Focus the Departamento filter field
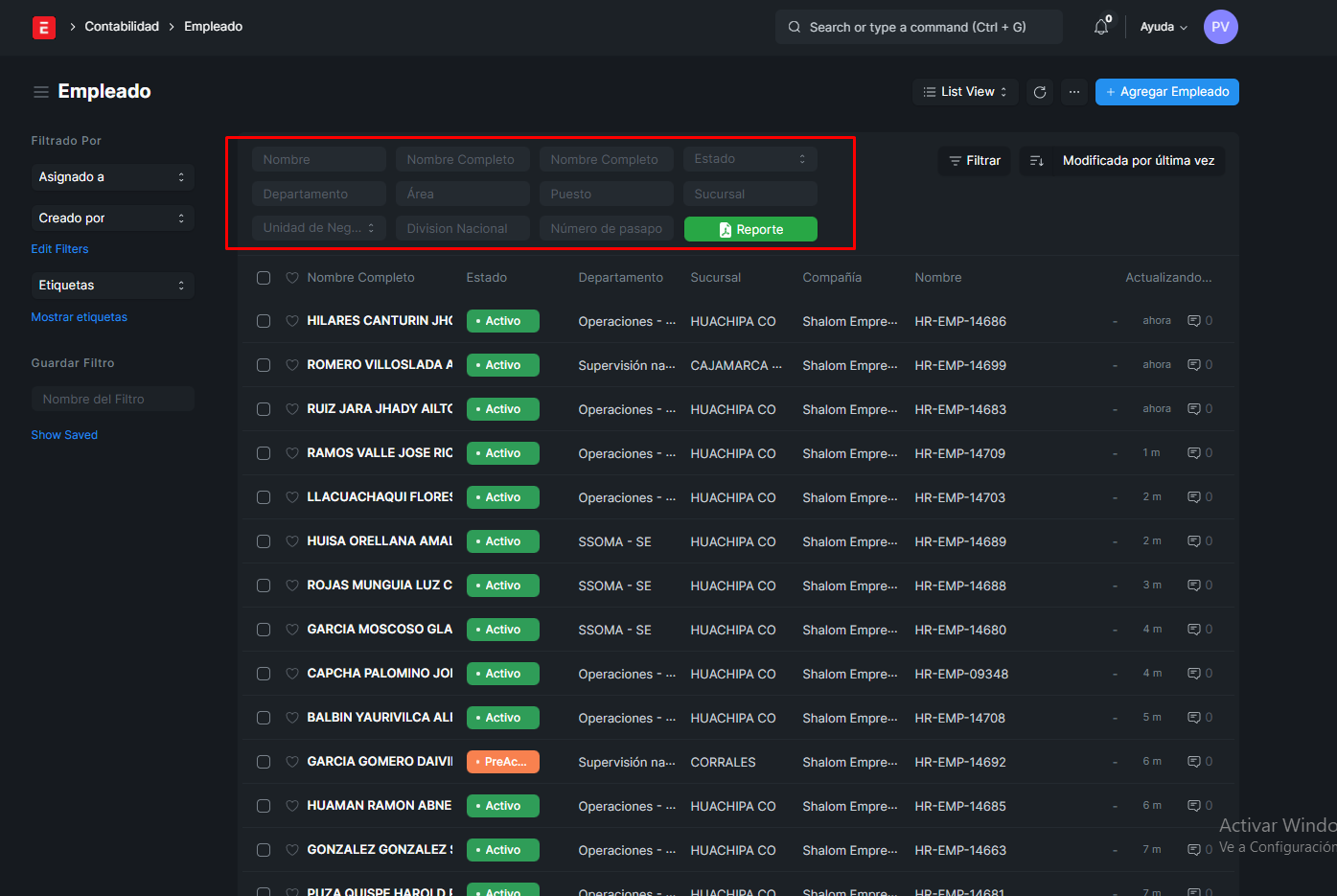The width and height of the screenshot is (1337, 896). (318, 194)
